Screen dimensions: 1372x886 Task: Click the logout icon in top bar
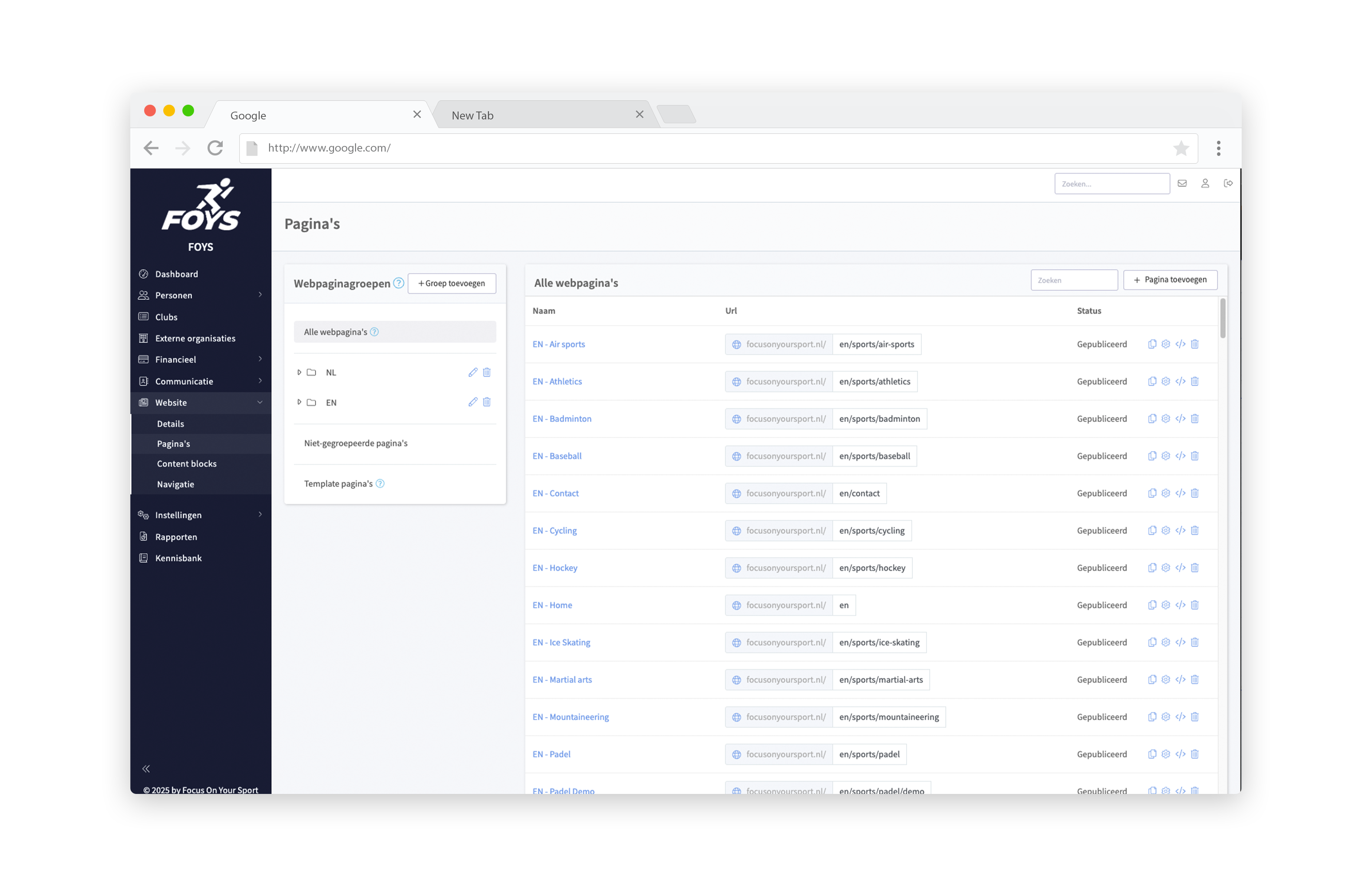coord(1228,184)
